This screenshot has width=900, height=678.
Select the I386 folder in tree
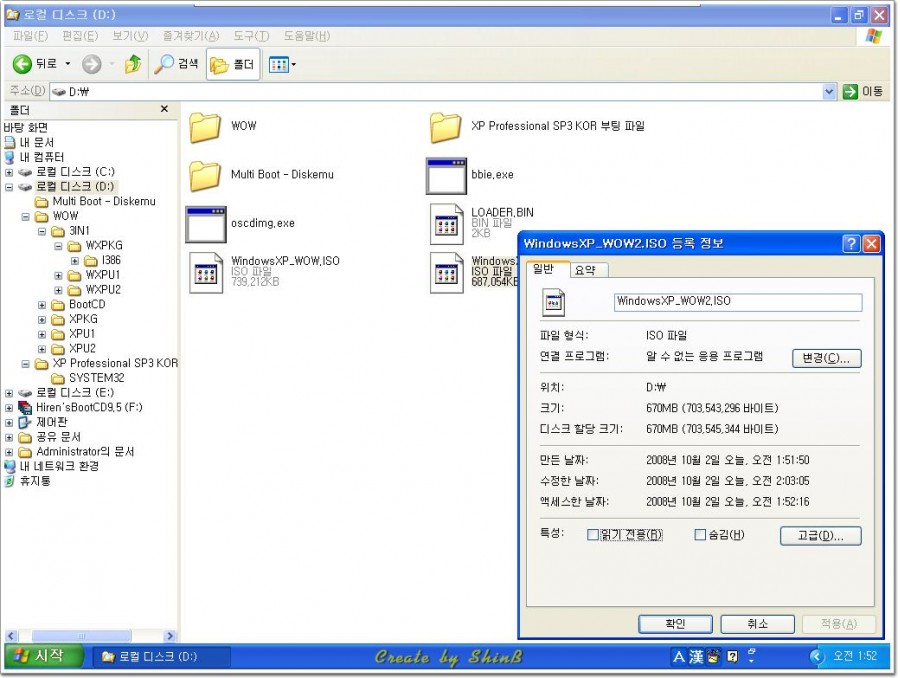click(111, 261)
